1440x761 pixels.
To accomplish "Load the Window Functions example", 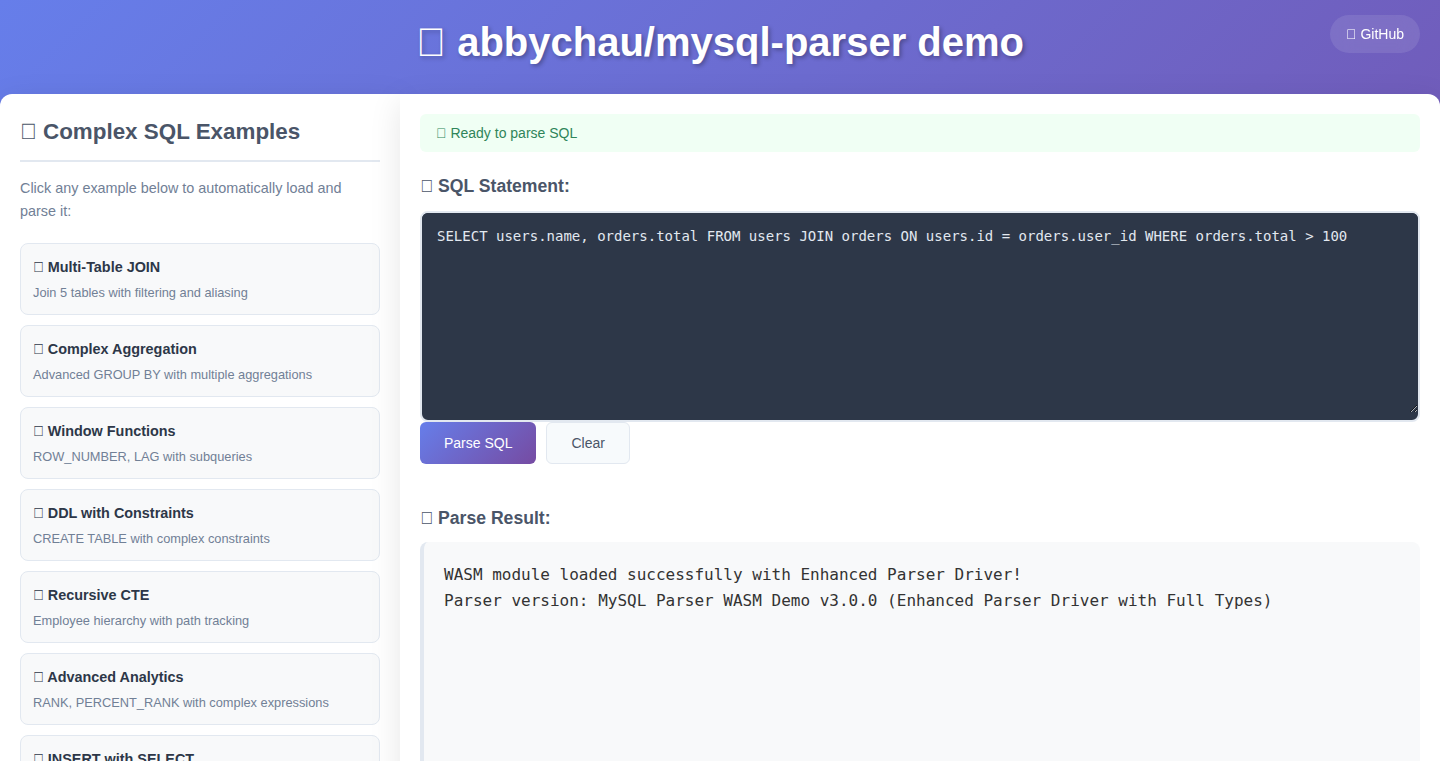I will [200, 443].
